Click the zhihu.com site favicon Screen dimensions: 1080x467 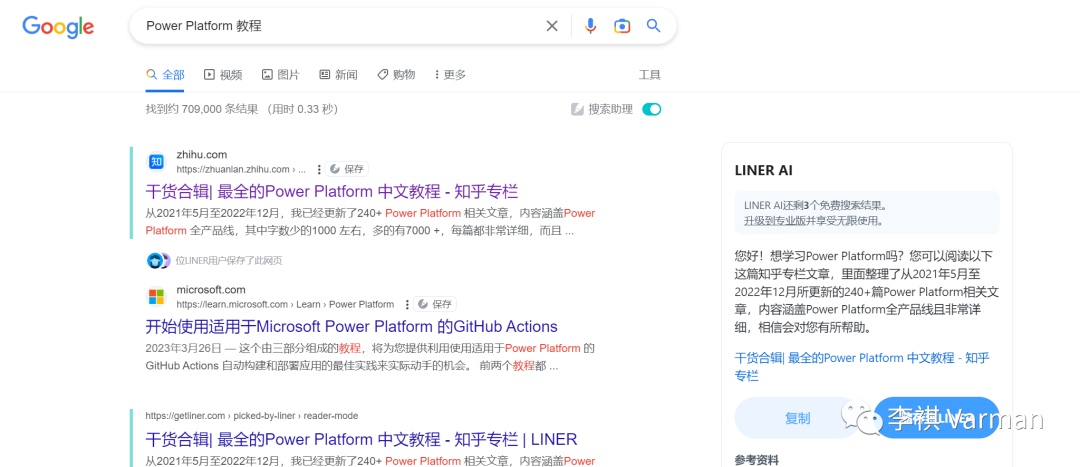pos(156,162)
